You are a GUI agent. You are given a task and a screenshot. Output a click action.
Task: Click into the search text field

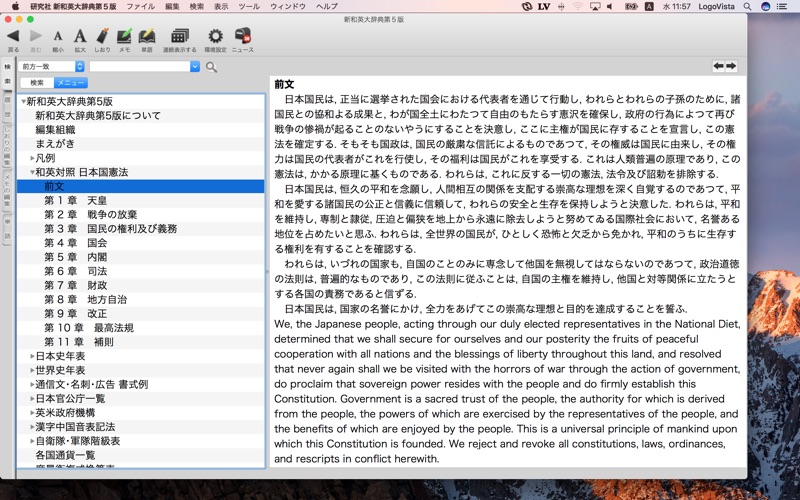(140, 66)
